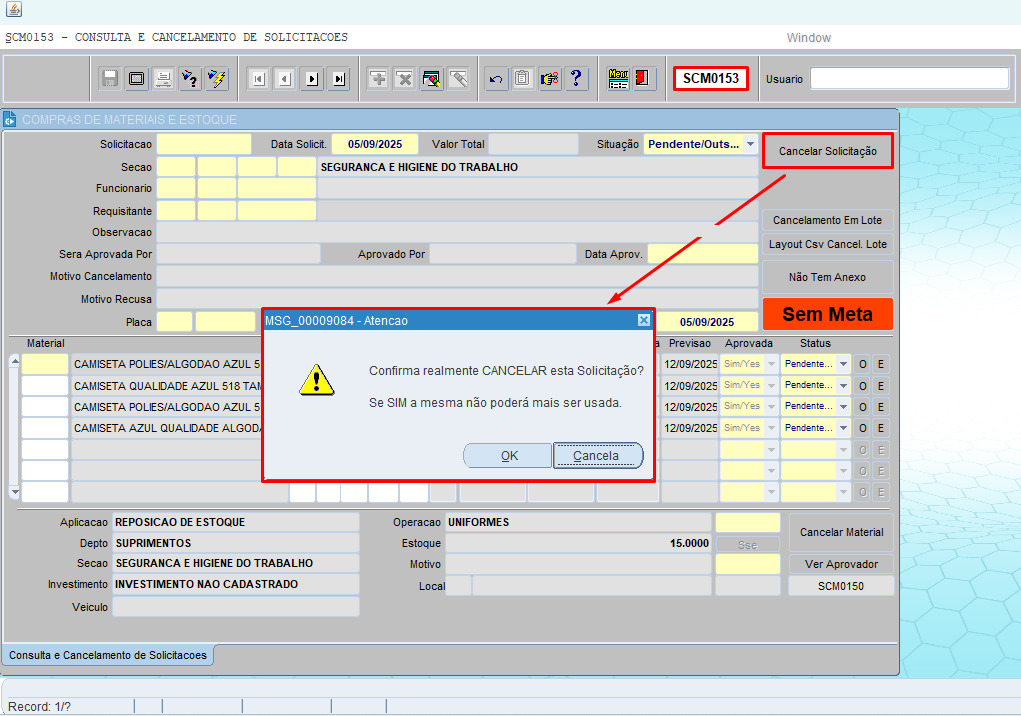Go to first record using toolbar arrow
1021x716 pixels.
pos(258,79)
